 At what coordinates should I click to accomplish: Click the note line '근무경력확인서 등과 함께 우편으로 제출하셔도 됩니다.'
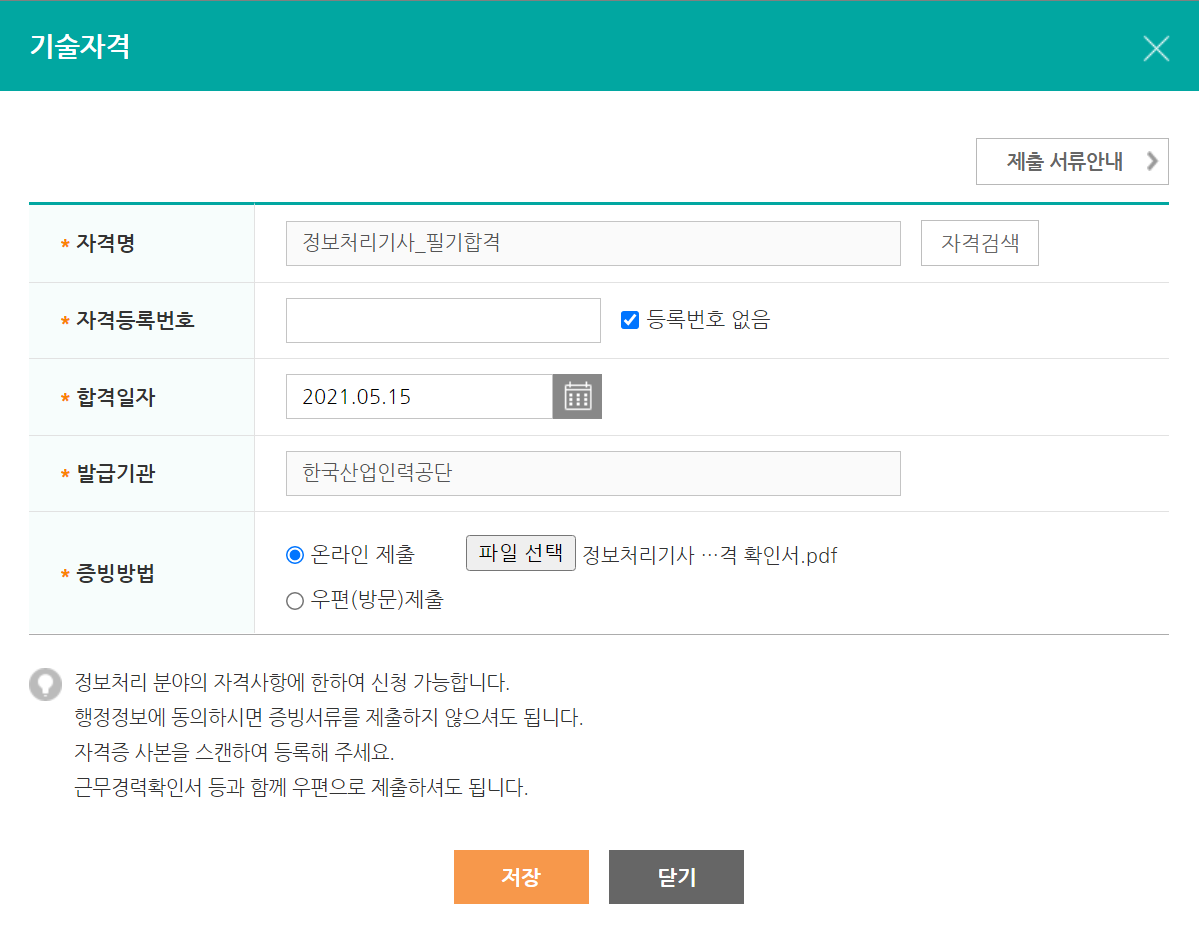(301, 787)
